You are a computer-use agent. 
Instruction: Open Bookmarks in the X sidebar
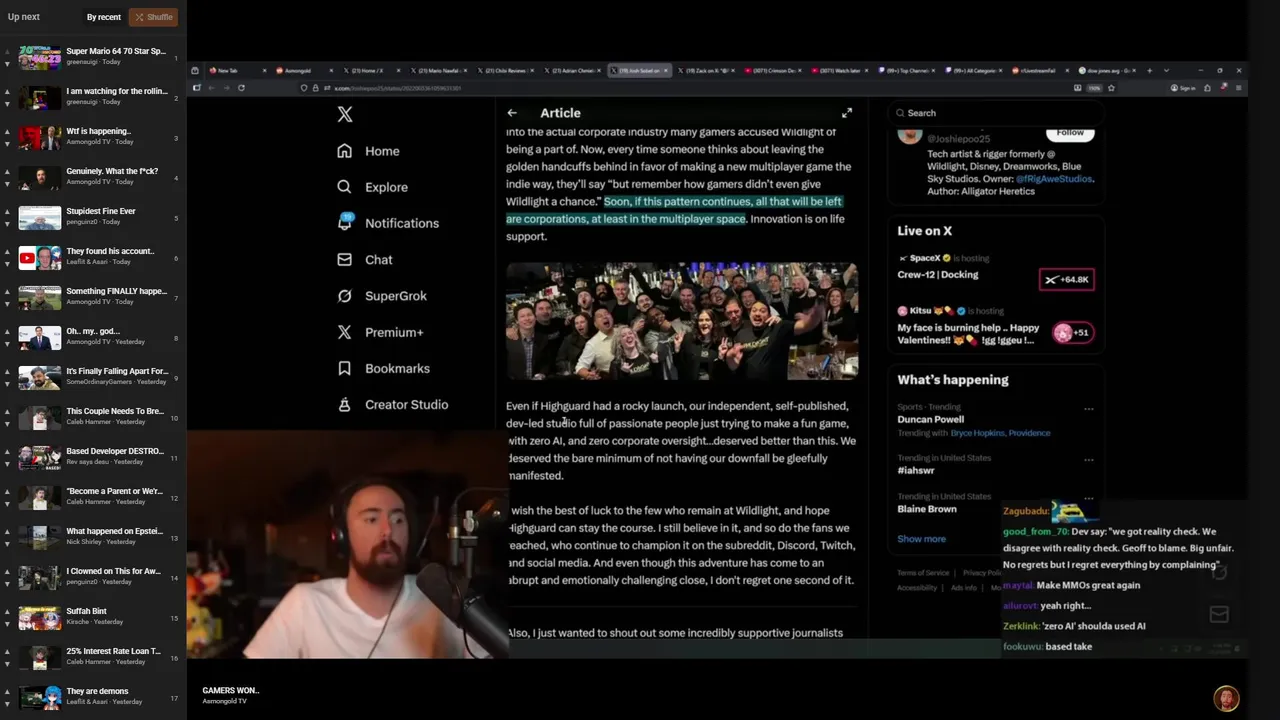tap(383, 368)
